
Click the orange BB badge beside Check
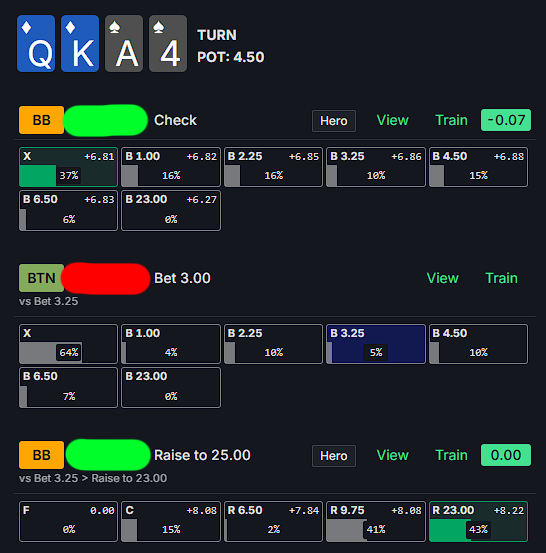click(x=42, y=120)
